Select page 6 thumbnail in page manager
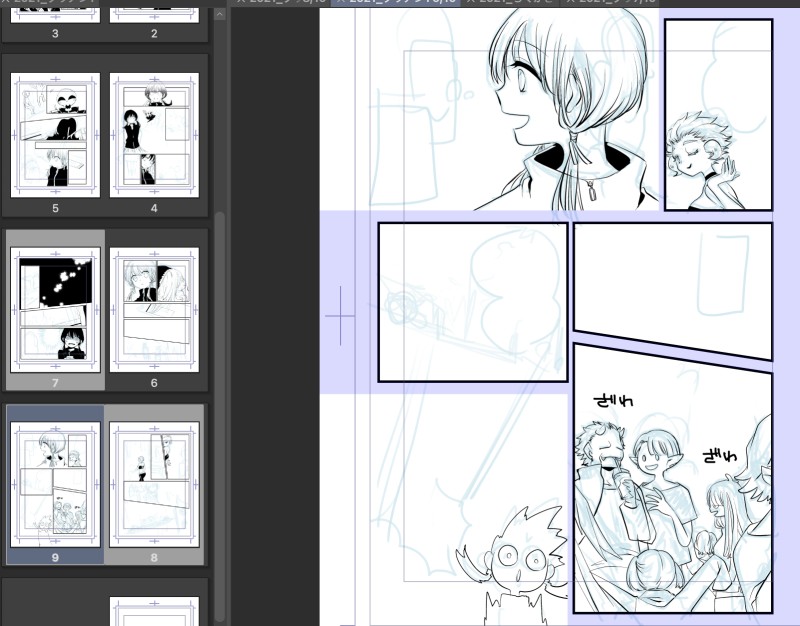 [154, 310]
